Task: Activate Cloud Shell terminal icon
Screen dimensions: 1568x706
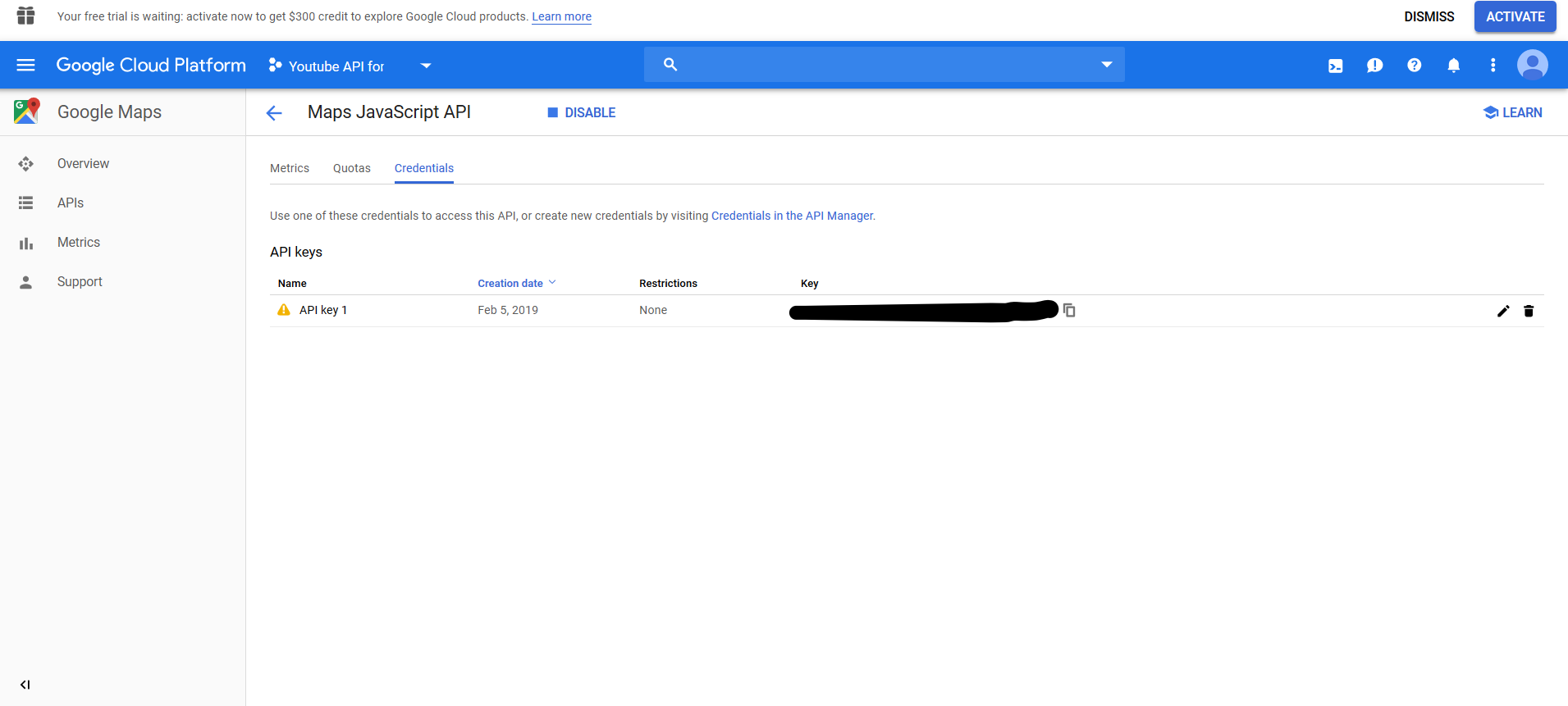Action: click(1335, 66)
